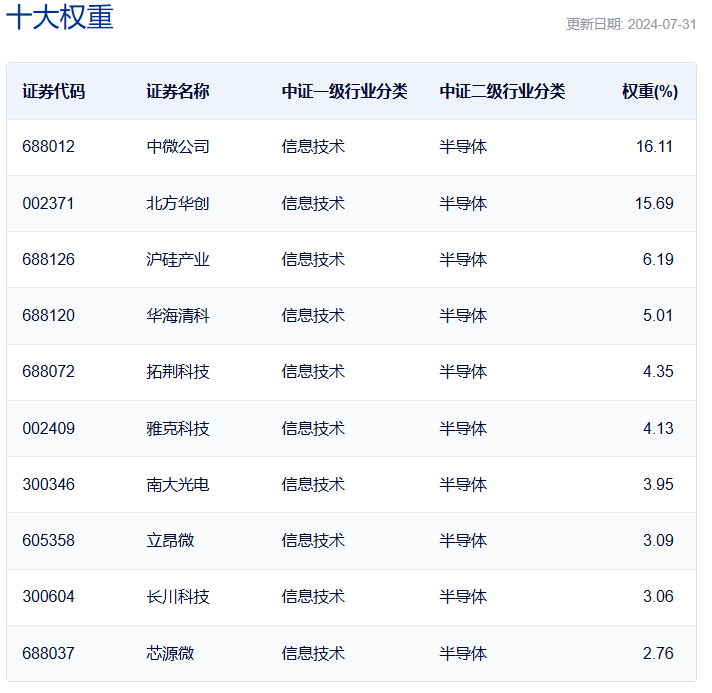Image resolution: width=712 pixels, height=693 pixels.
Task: Click 半导体 in the 雅克科技 row
Action: point(463,428)
